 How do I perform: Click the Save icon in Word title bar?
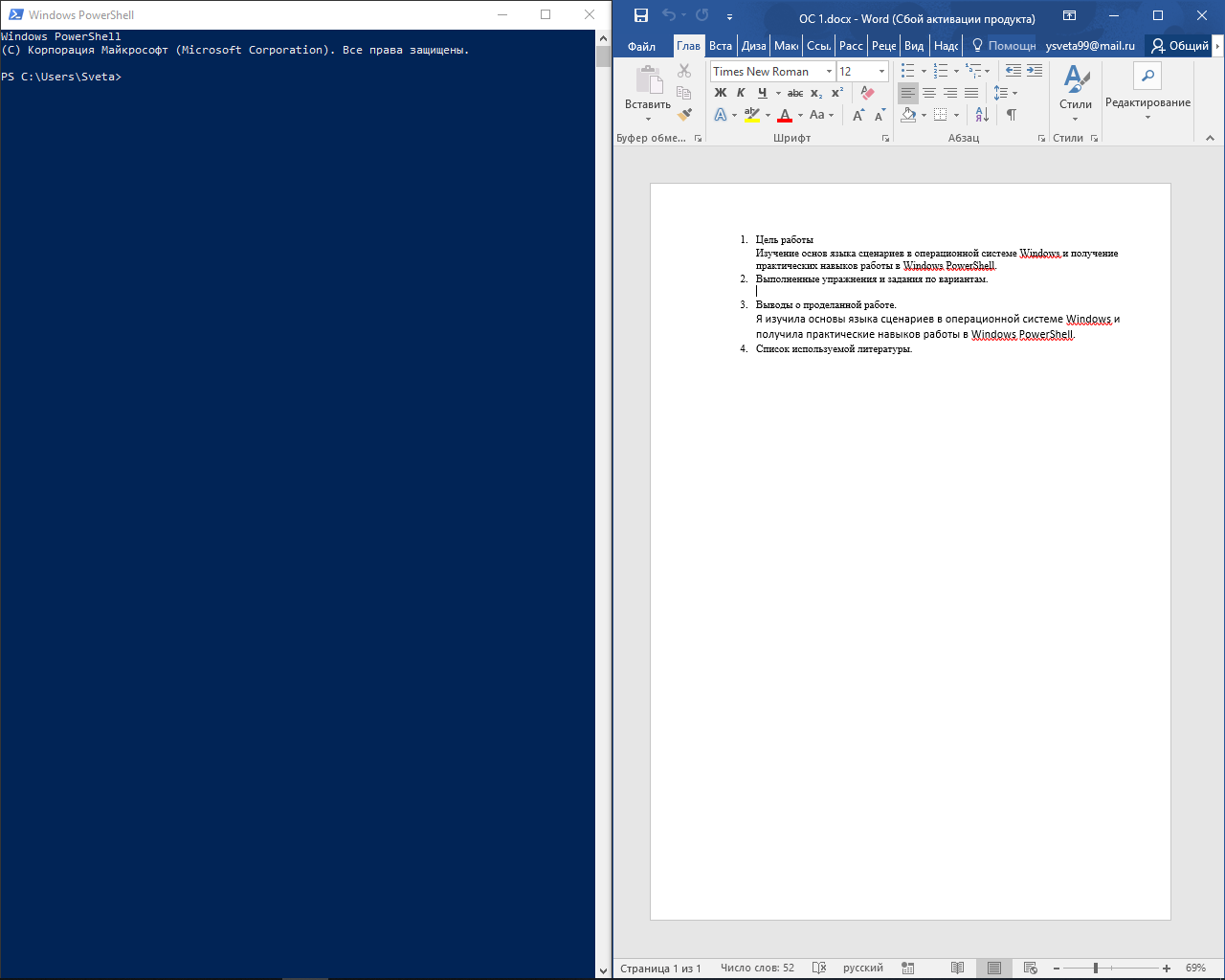pyautogui.click(x=641, y=15)
